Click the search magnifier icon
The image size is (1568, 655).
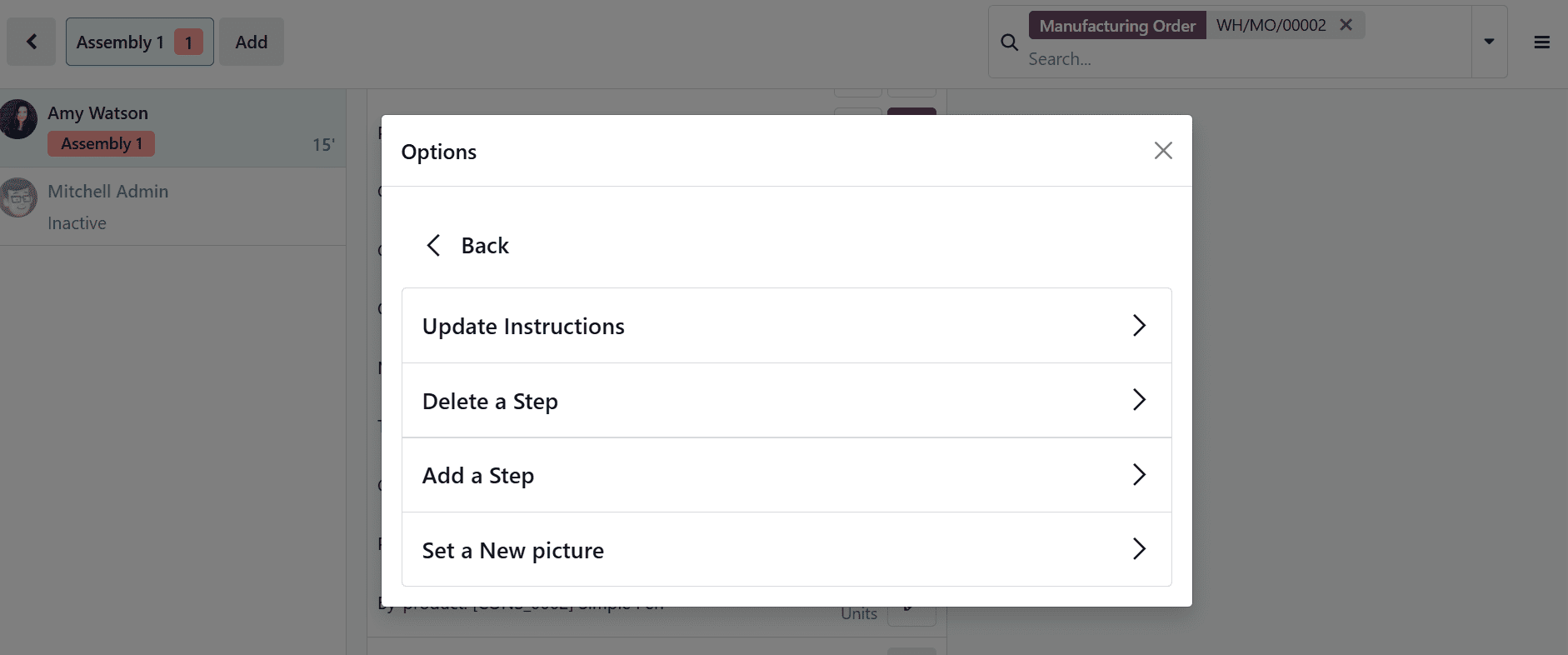(x=1009, y=42)
